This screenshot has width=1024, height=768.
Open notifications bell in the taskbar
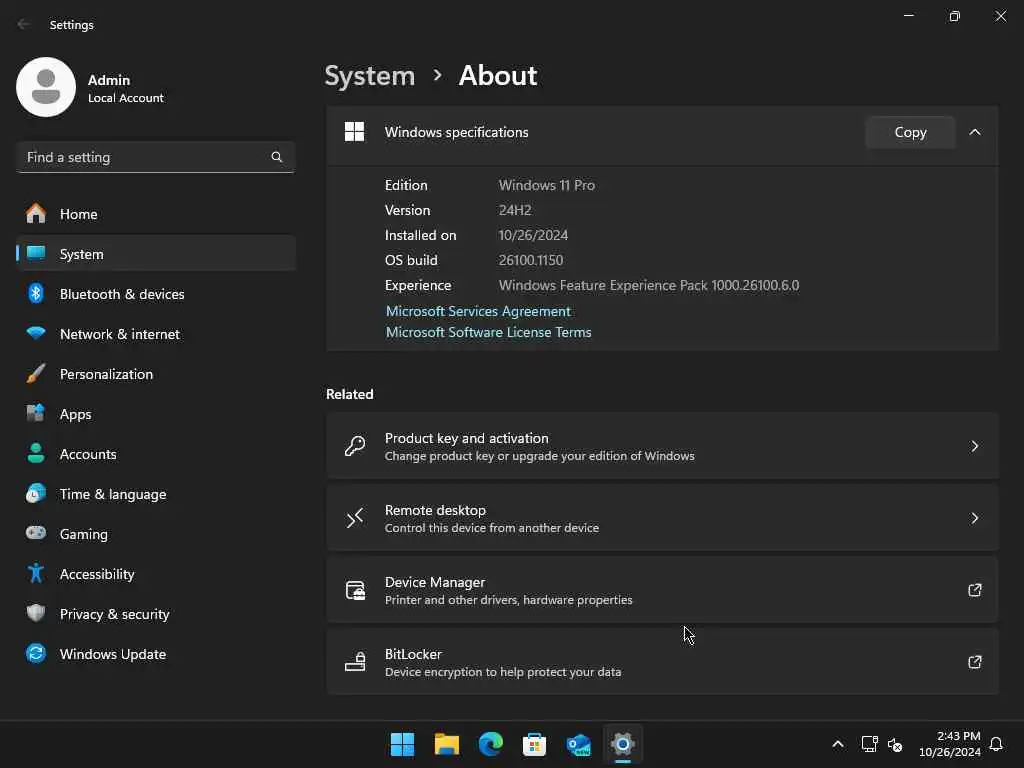[x=996, y=744]
